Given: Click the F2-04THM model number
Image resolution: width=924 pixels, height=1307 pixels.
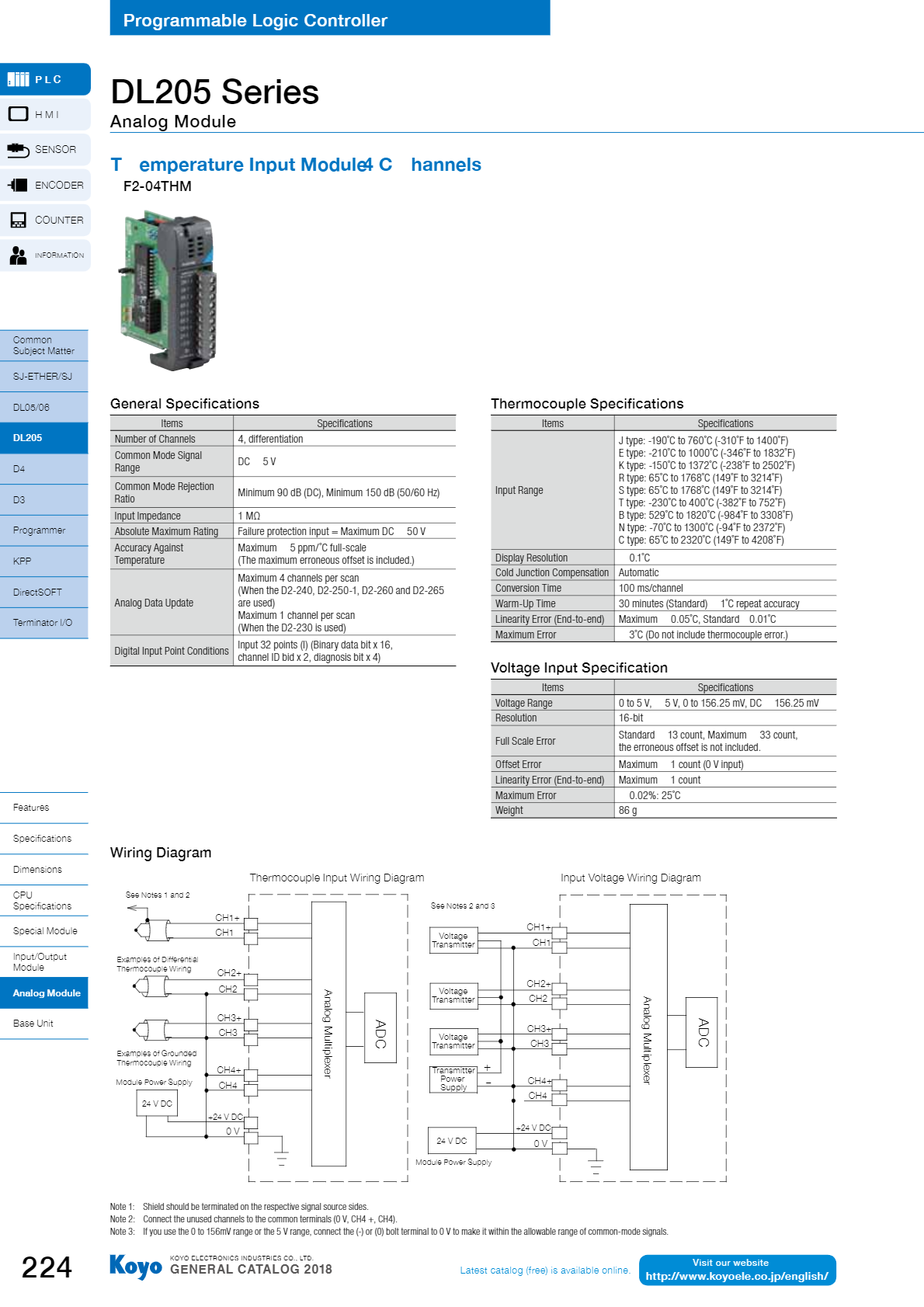Looking at the screenshot, I should pos(158,186).
